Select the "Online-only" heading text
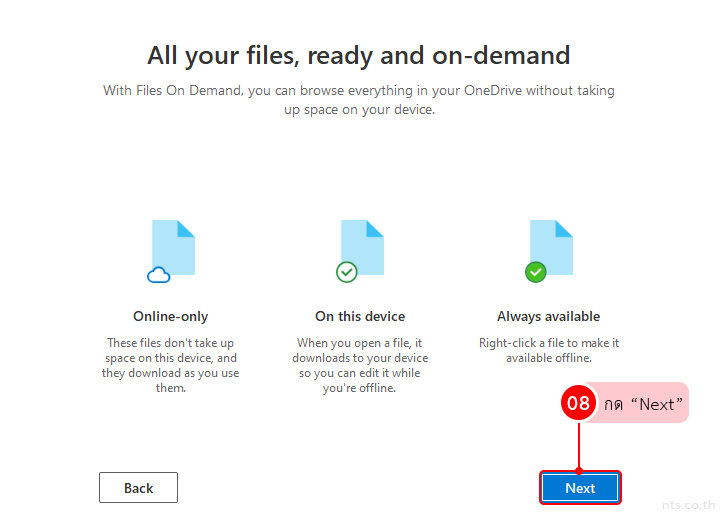Viewport: 720px width, 514px height. tap(170, 316)
